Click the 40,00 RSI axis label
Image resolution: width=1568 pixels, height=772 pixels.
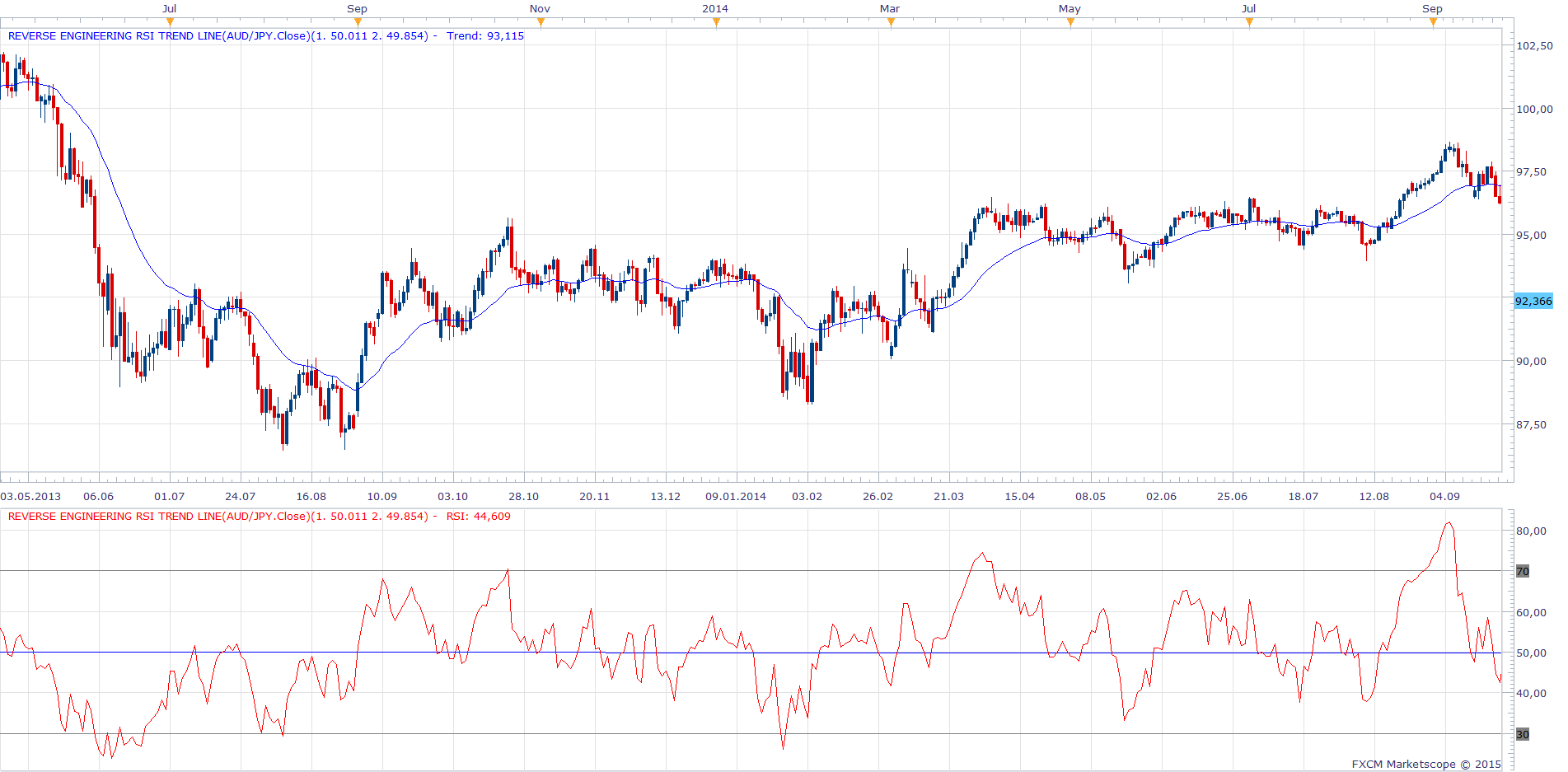[x=1532, y=693]
